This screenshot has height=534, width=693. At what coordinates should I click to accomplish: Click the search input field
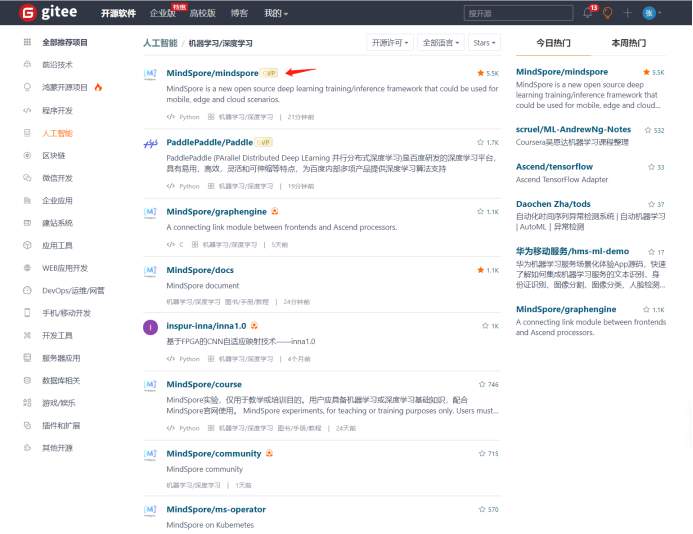pos(518,13)
